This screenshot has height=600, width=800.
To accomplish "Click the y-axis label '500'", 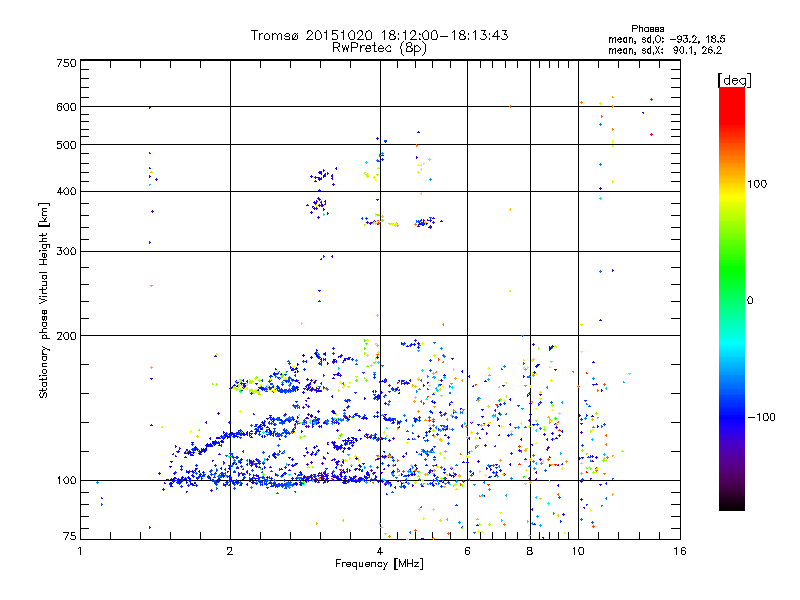I will tap(66, 145).
